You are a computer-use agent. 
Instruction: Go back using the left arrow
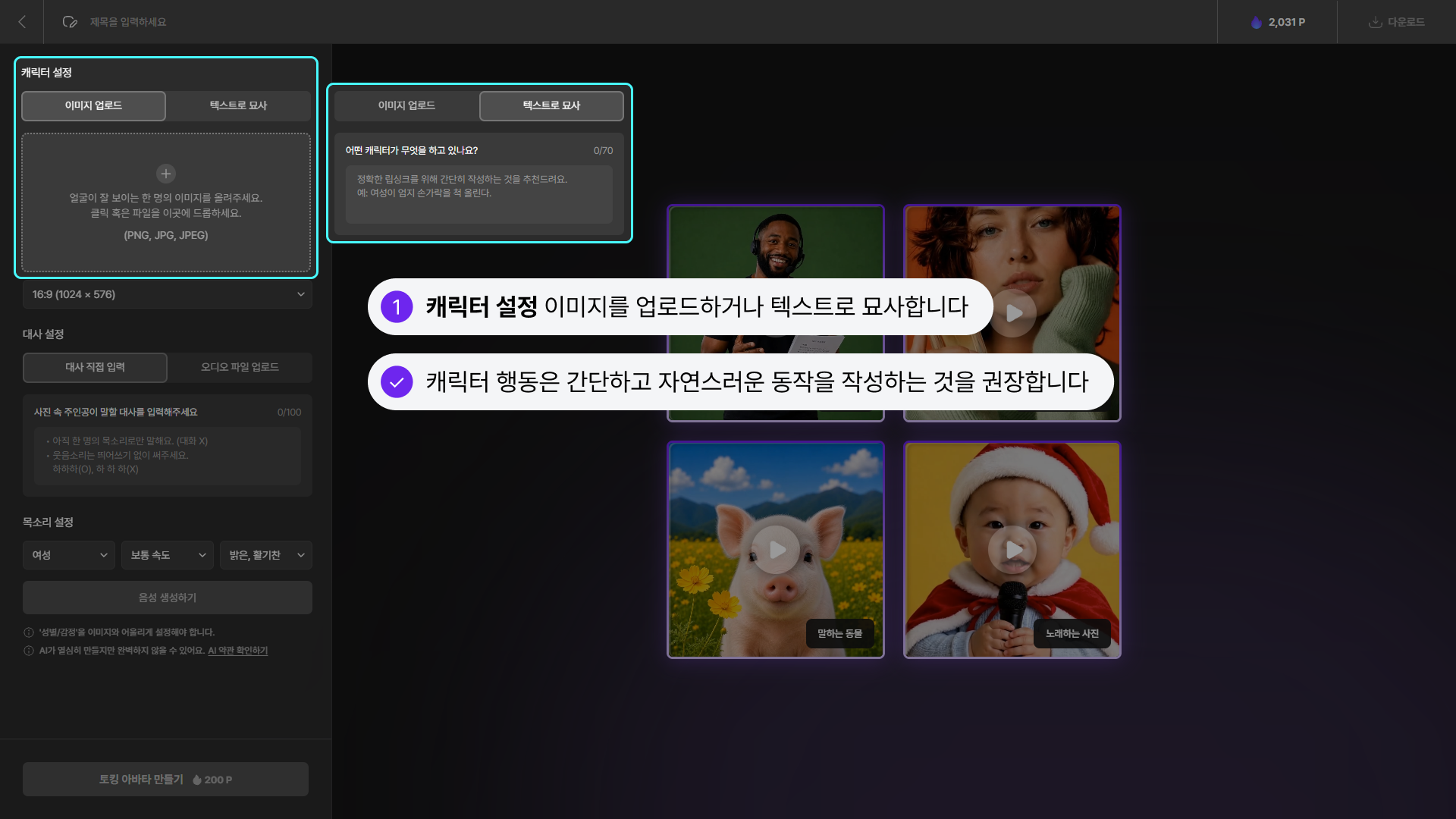click(22, 22)
